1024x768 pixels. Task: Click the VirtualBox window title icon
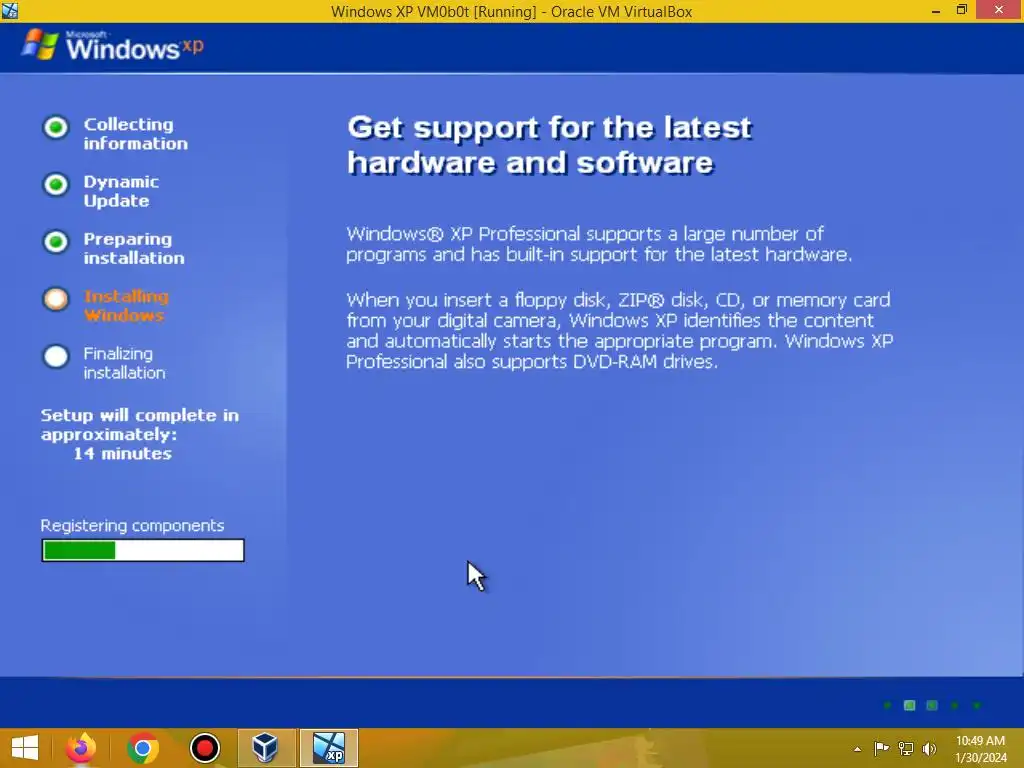[10, 10]
